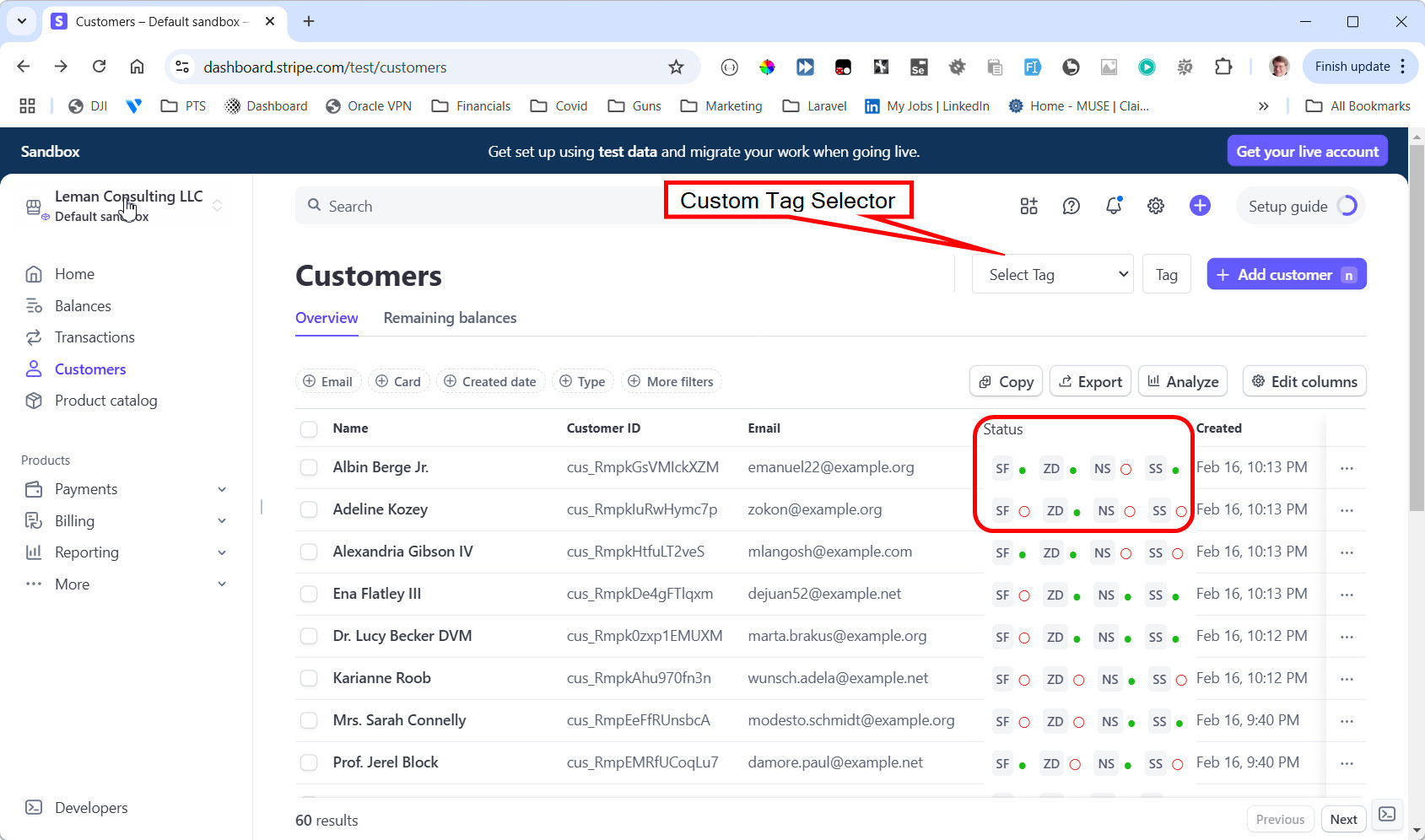
Task: Click the blue plus create icon
Action: point(1200,206)
